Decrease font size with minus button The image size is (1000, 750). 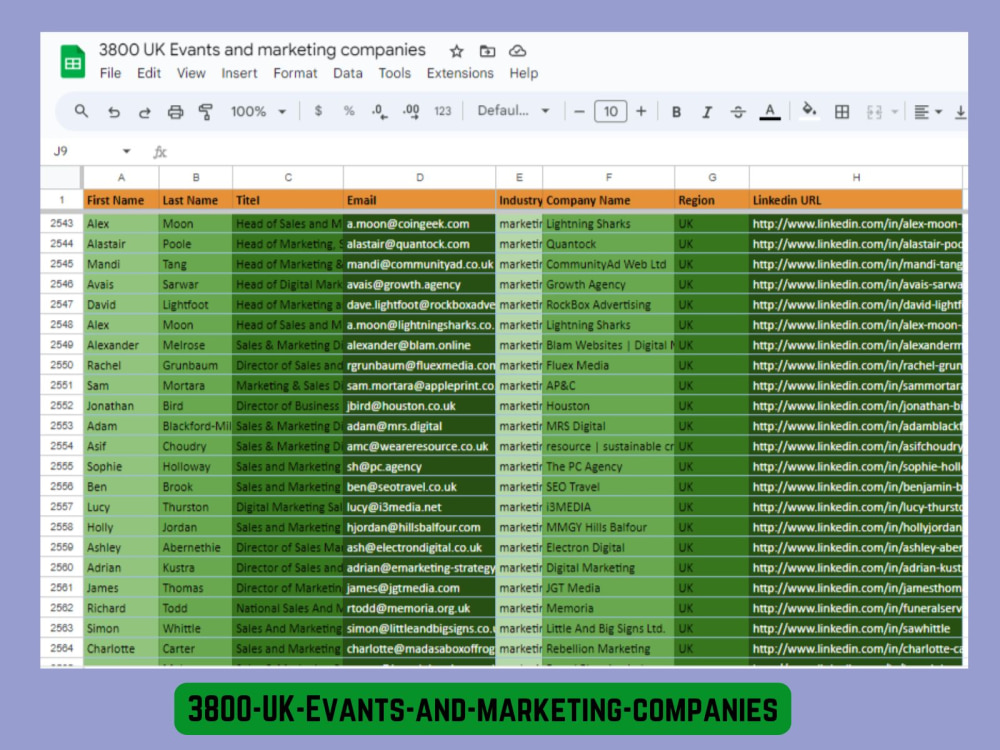(579, 112)
